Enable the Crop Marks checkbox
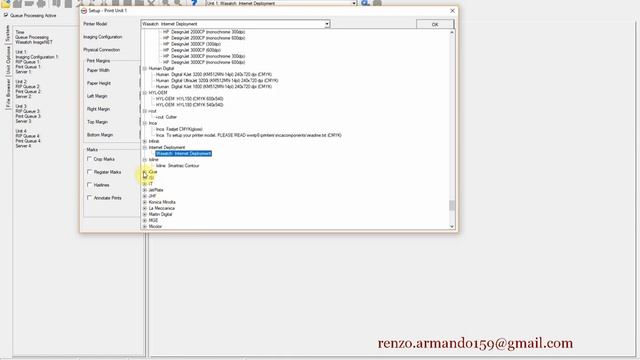 pos(89,159)
